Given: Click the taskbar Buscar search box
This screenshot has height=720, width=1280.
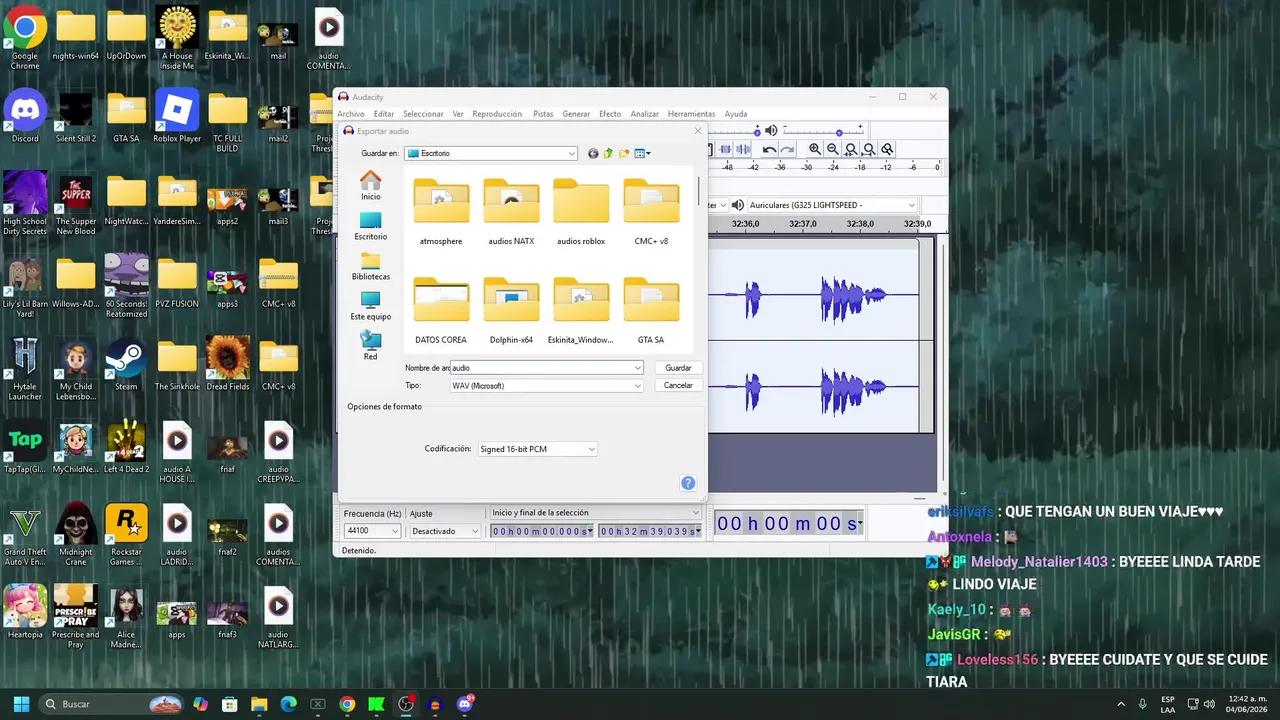Looking at the screenshot, I should (112, 704).
